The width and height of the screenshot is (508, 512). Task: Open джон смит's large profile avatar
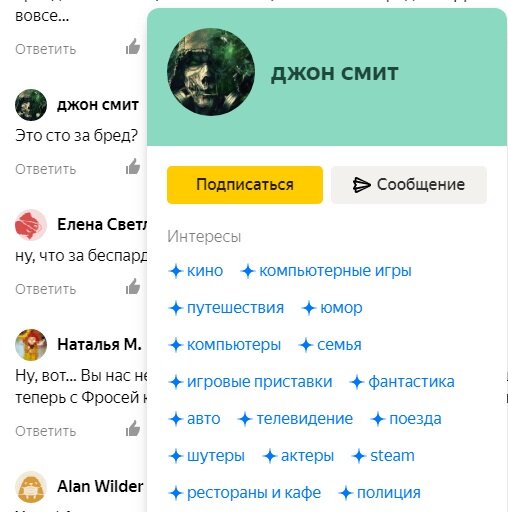pyautogui.click(x=211, y=72)
